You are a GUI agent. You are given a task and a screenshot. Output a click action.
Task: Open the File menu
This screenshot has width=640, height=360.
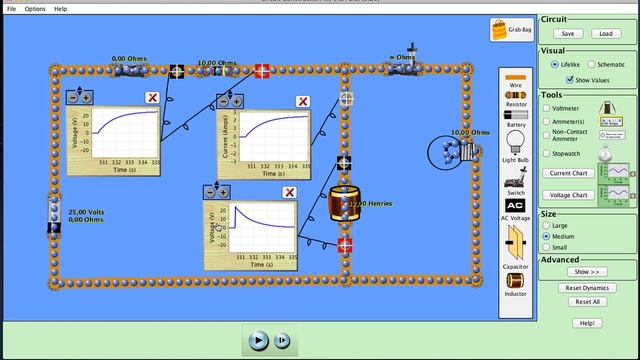[x=11, y=9]
